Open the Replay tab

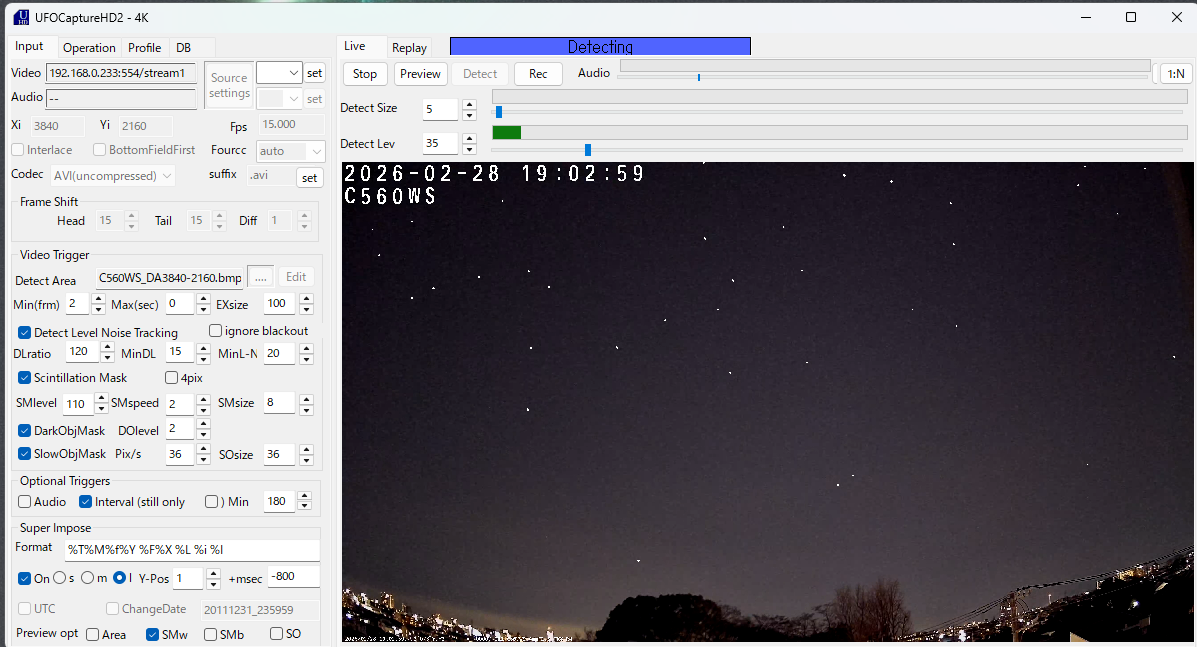409,47
